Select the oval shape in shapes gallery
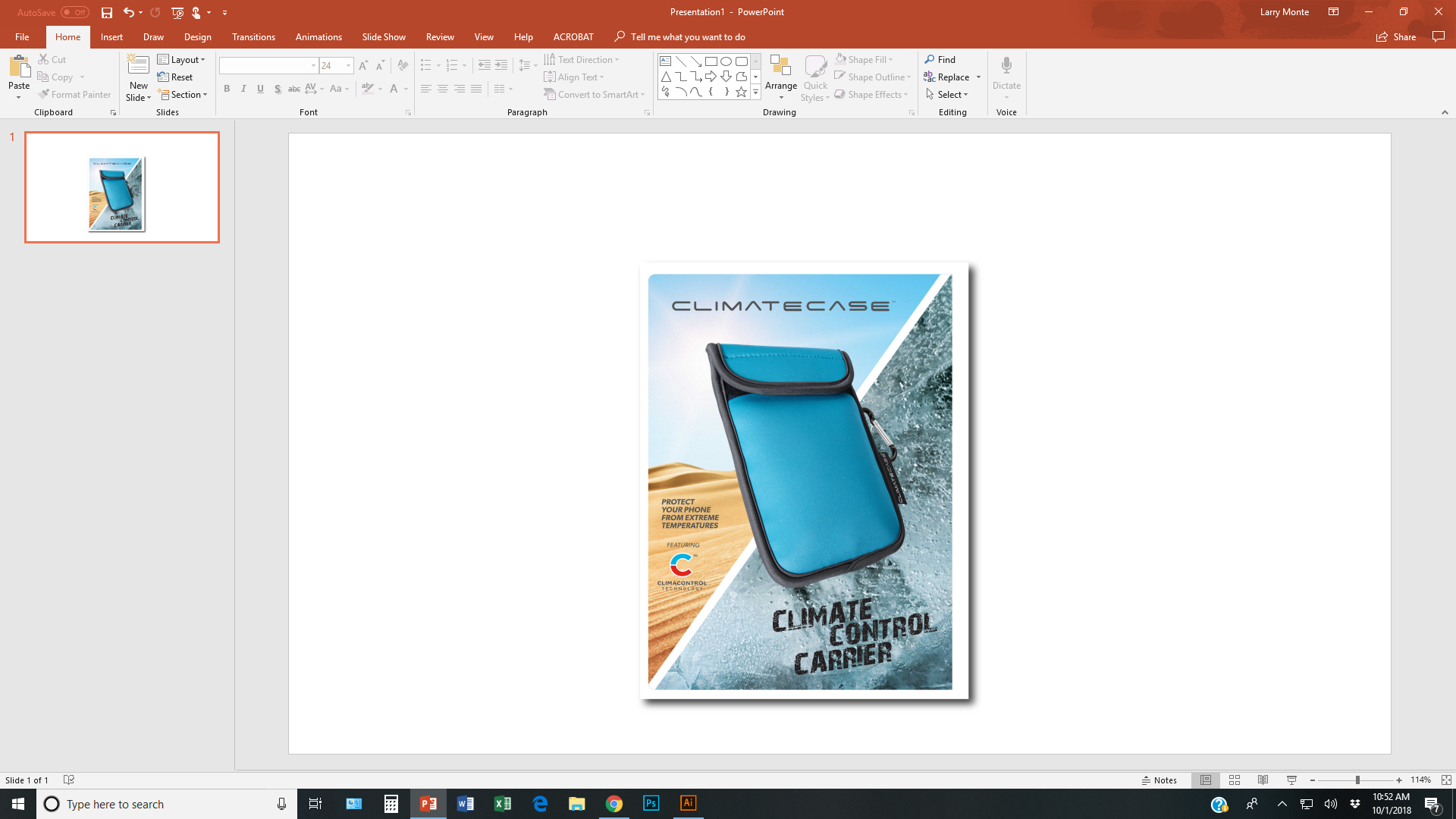The width and height of the screenshot is (1456, 819). (726, 61)
